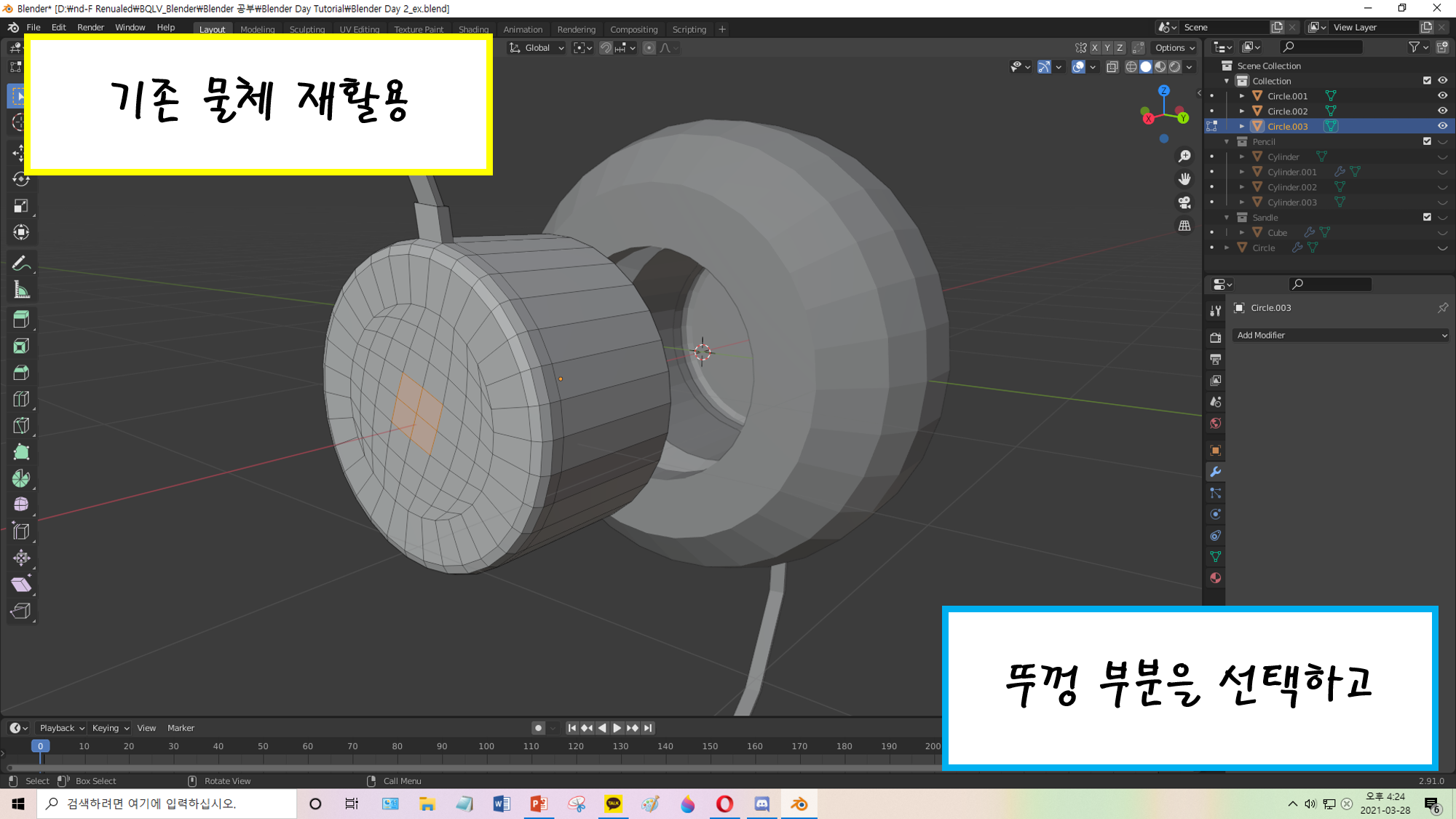Viewport: 1456px width, 819px height.
Task: Switch to the Shading workspace tab
Action: [x=473, y=30]
